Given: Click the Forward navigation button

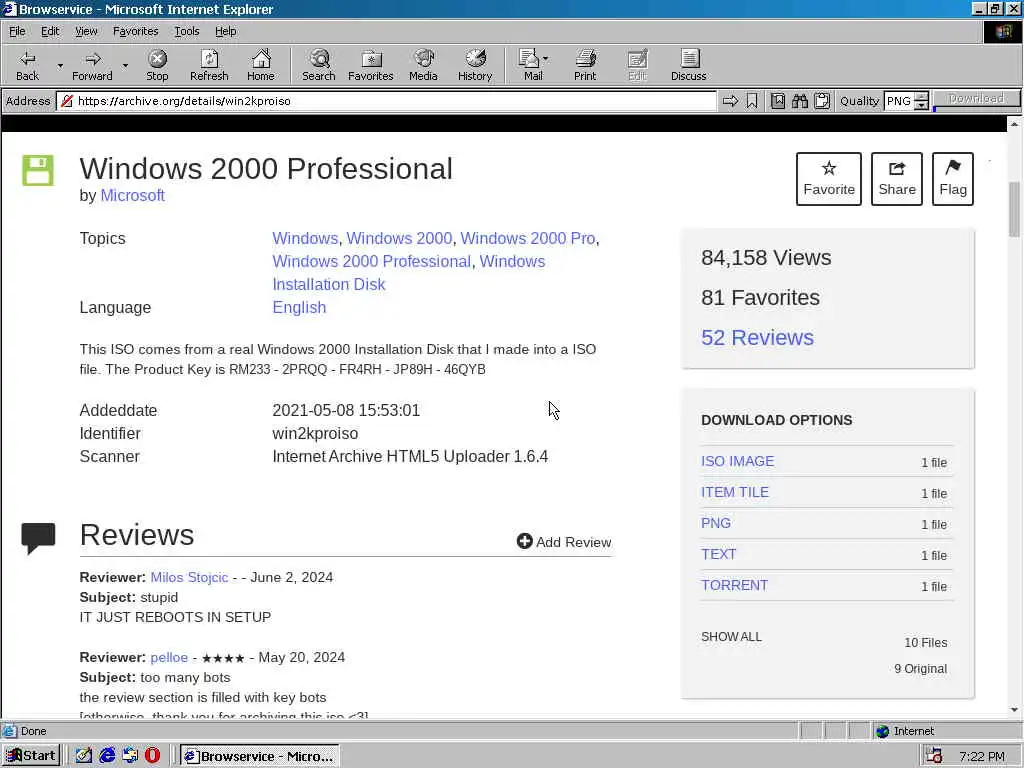Looking at the screenshot, I should pos(92,65).
